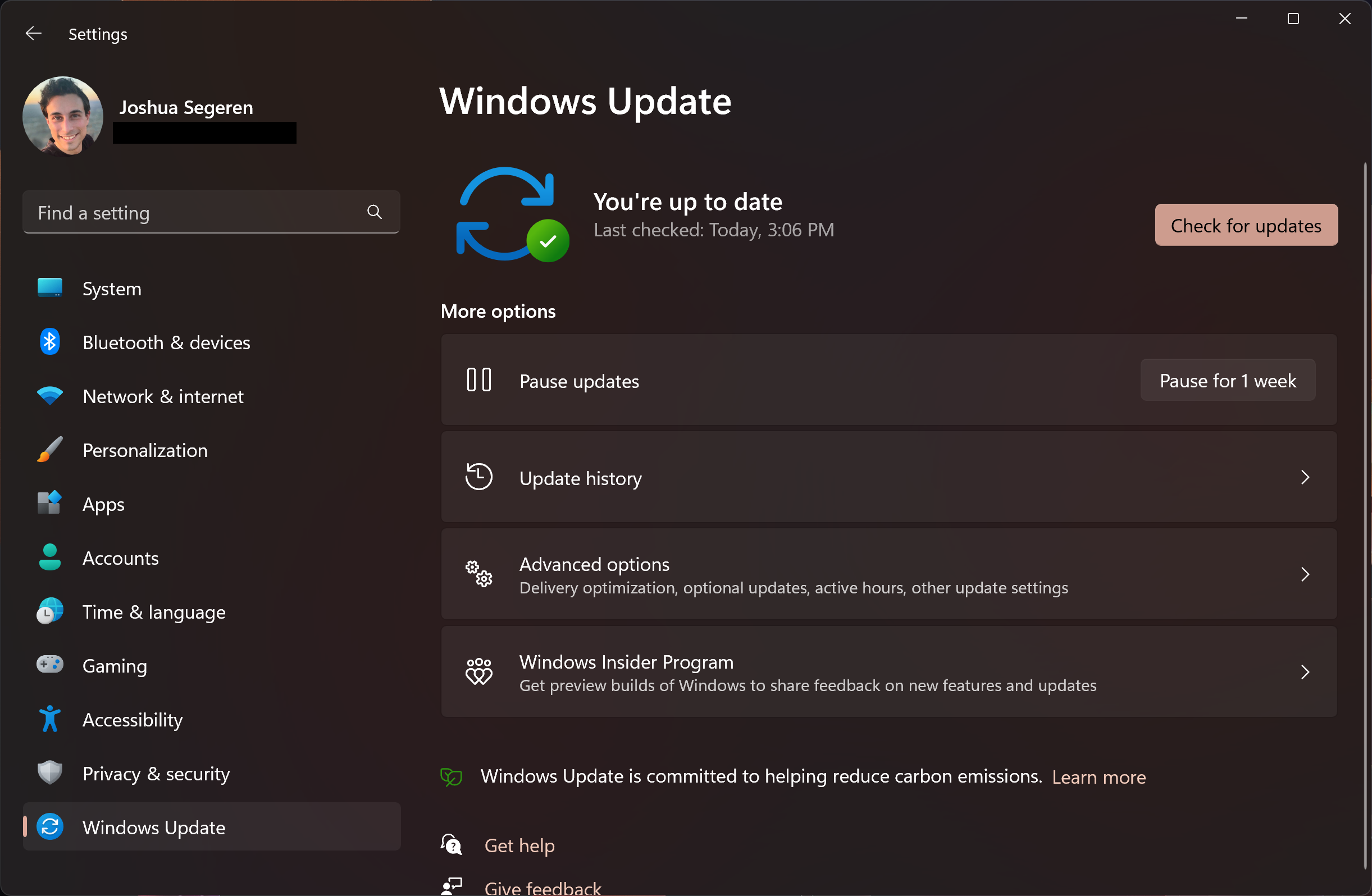Open Windows Insider Program row
Screen dimensions: 1372x896
(889, 672)
